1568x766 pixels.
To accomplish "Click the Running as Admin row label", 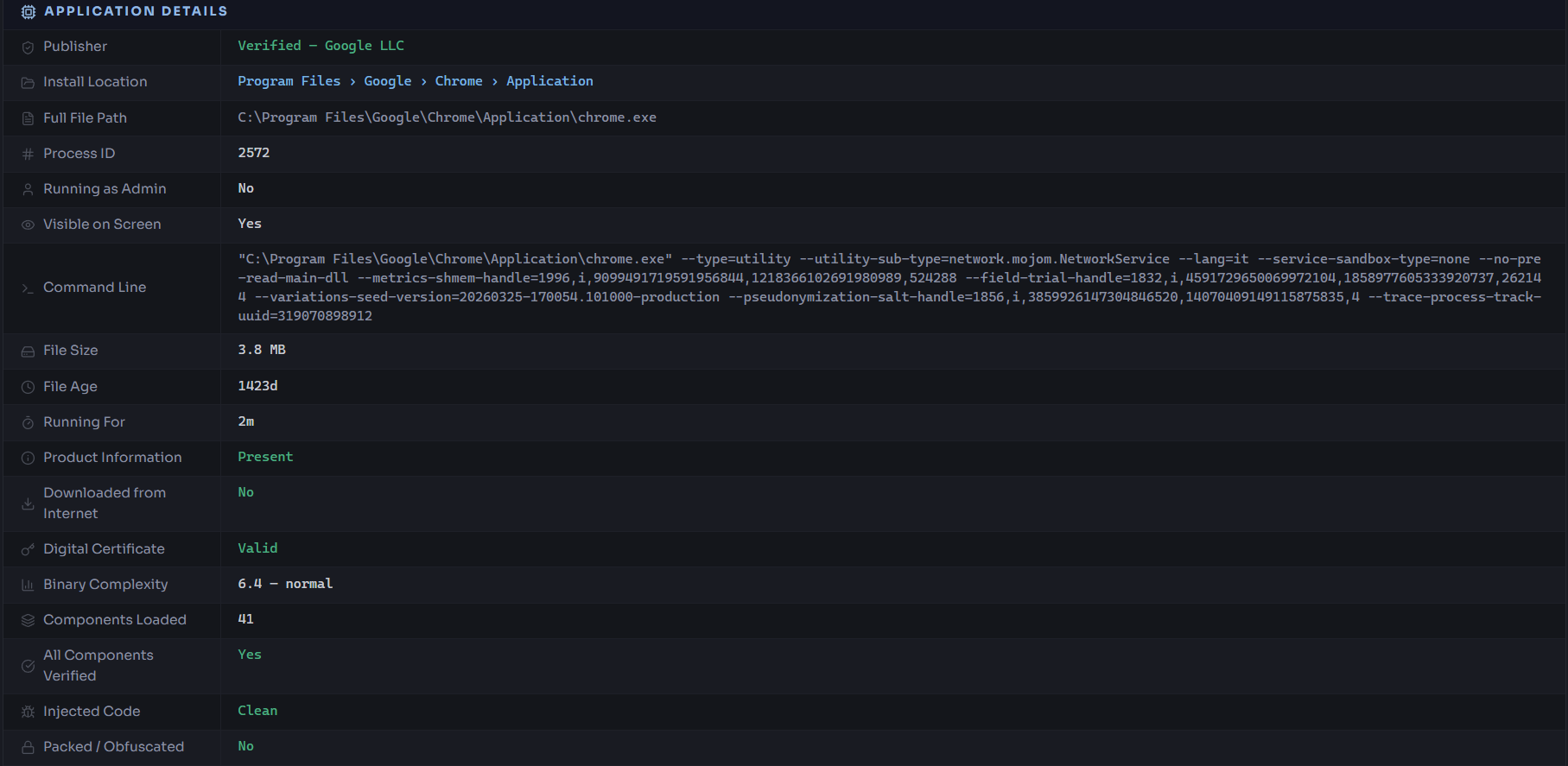I will click(105, 189).
